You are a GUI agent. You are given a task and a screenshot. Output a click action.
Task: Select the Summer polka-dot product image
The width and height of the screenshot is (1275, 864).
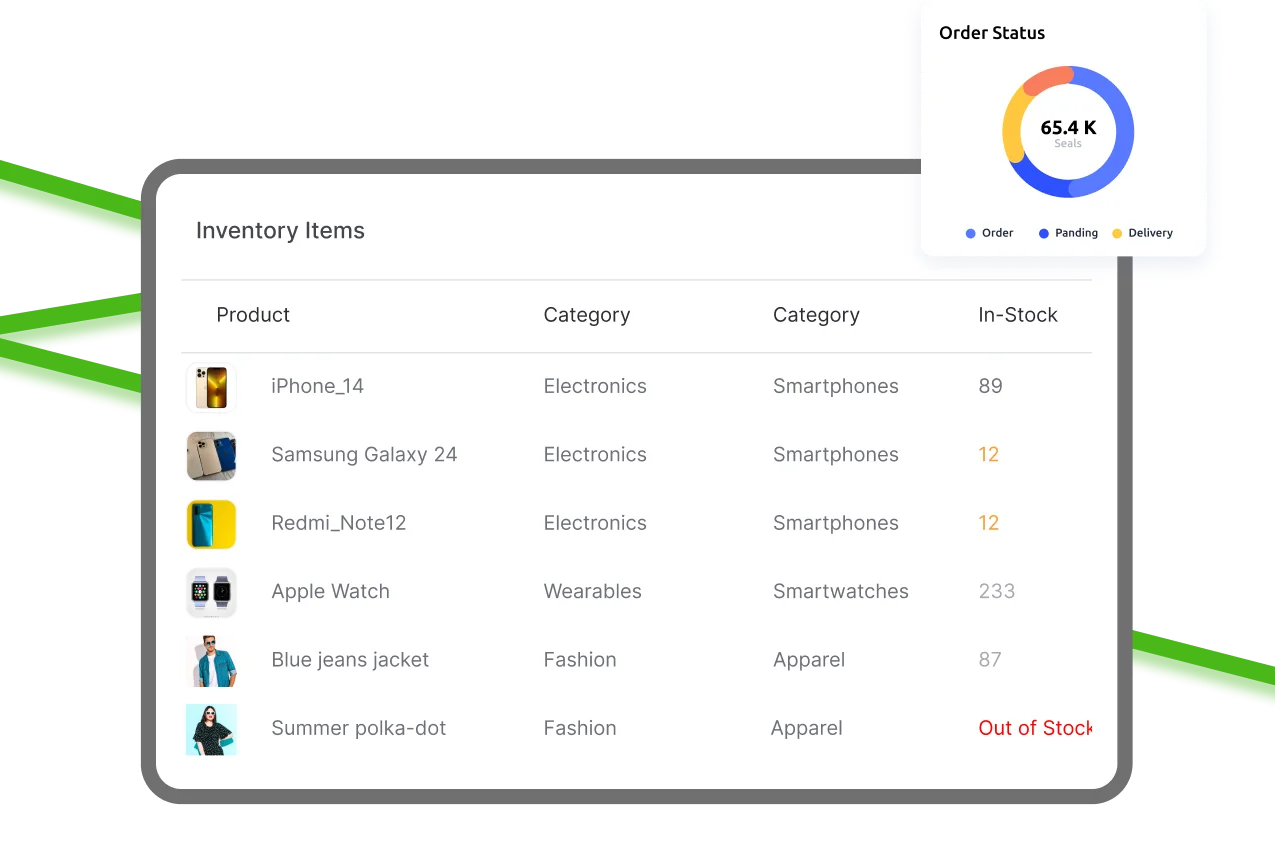[211, 729]
